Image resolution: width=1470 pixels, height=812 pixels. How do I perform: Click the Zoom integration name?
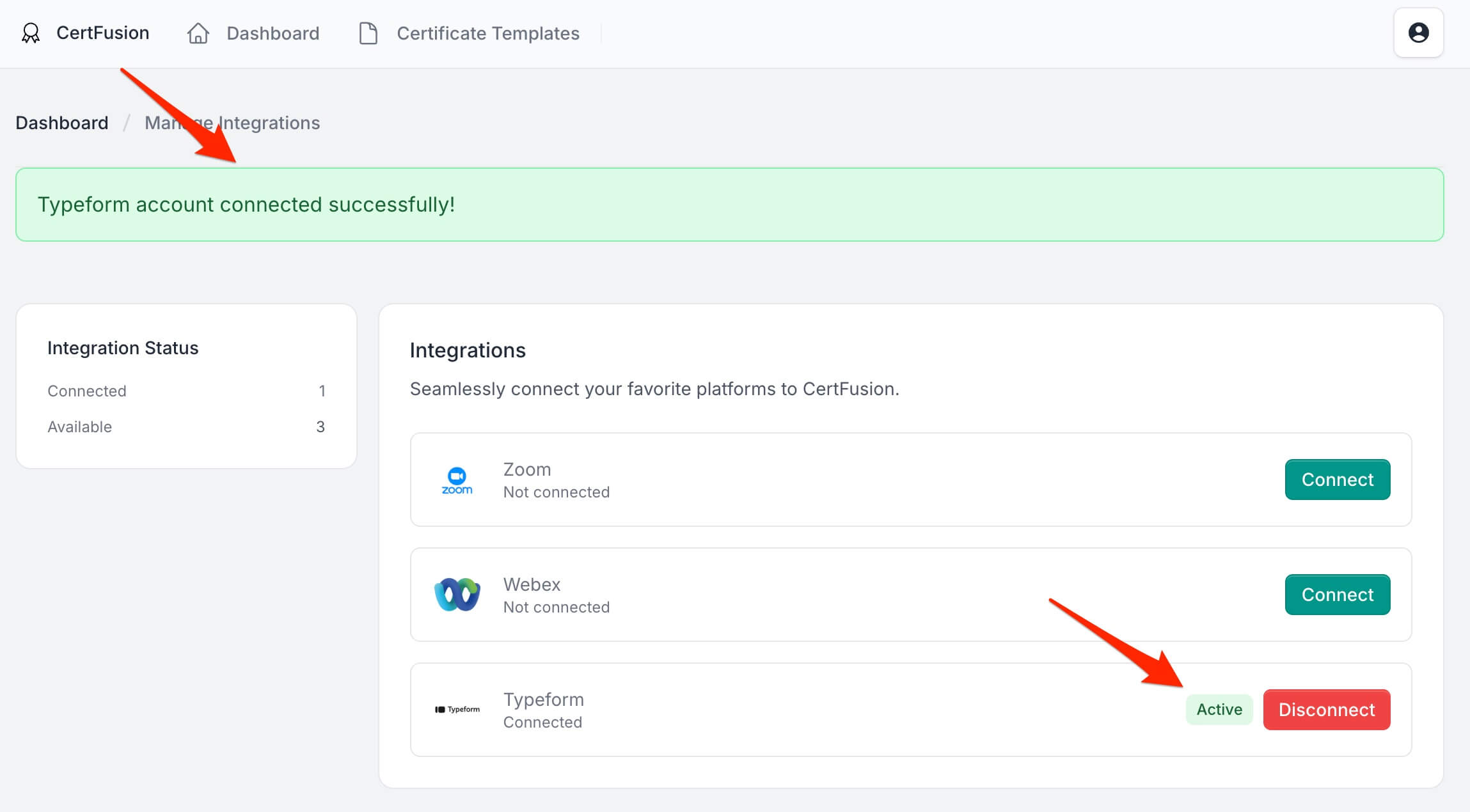(526, 469)
